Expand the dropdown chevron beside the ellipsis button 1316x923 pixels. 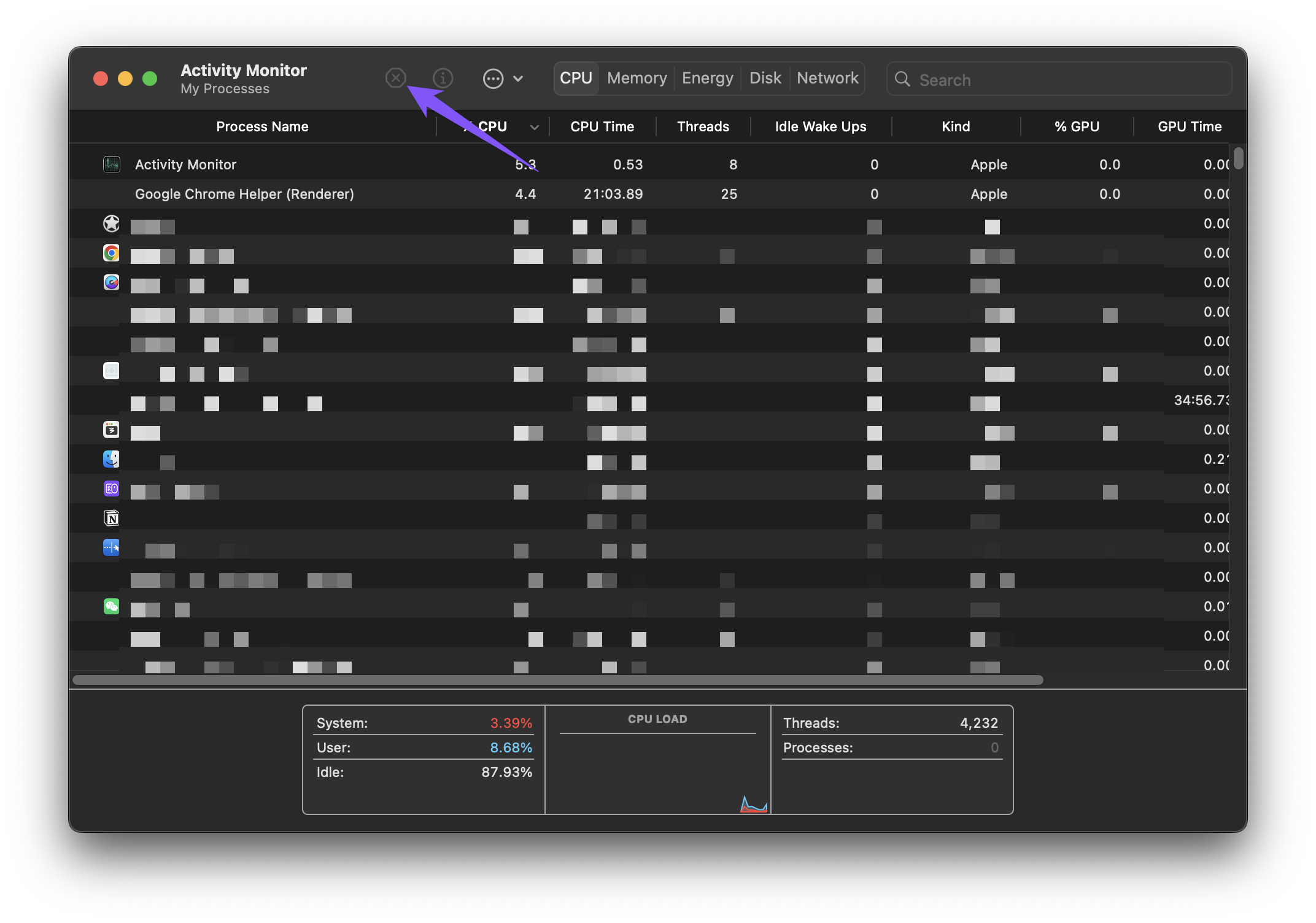(x=518, y=79)
